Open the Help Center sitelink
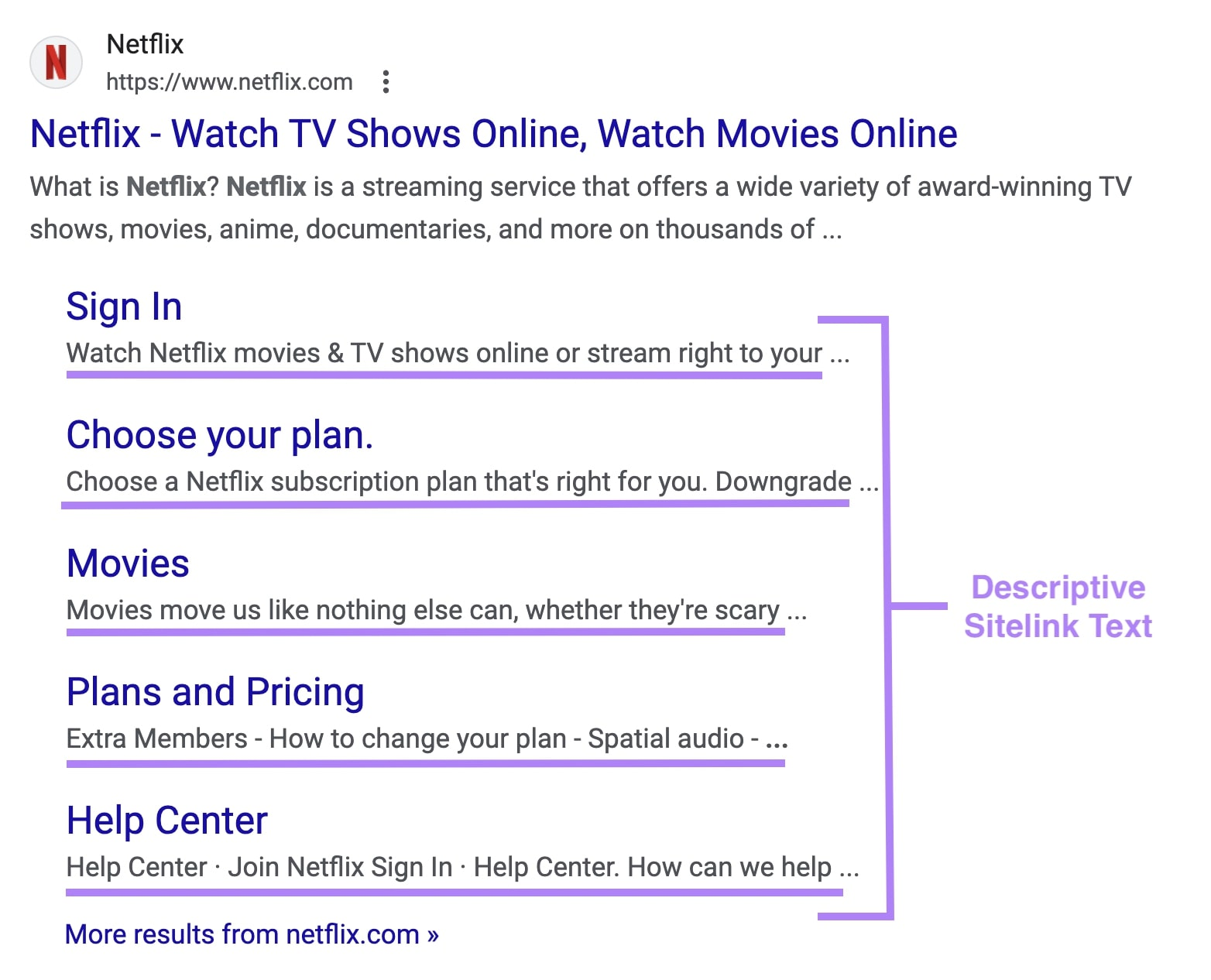The image size is (1211, 980). coord(166,820)
